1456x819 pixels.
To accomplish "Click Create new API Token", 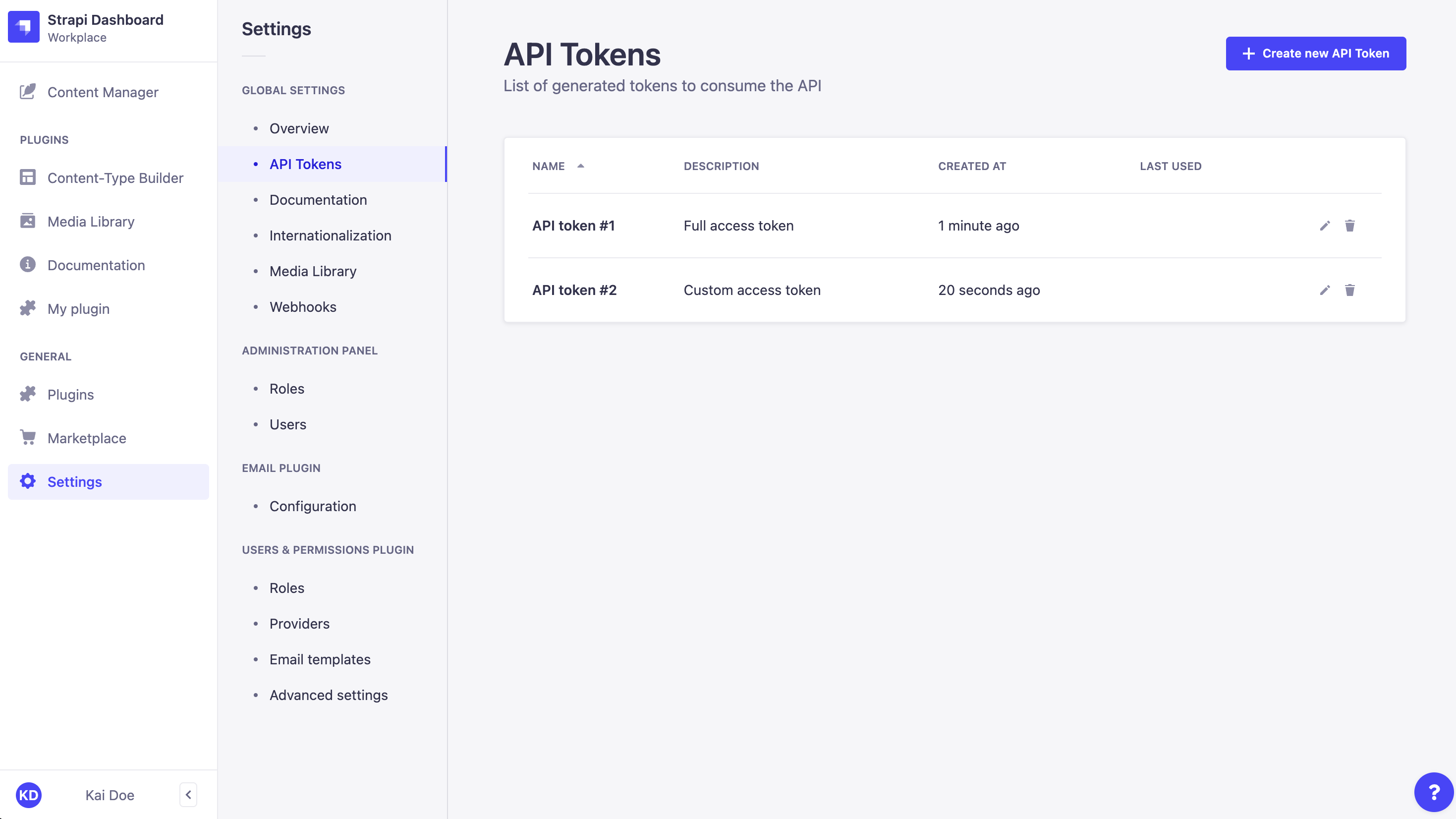I will (1315, 53).
